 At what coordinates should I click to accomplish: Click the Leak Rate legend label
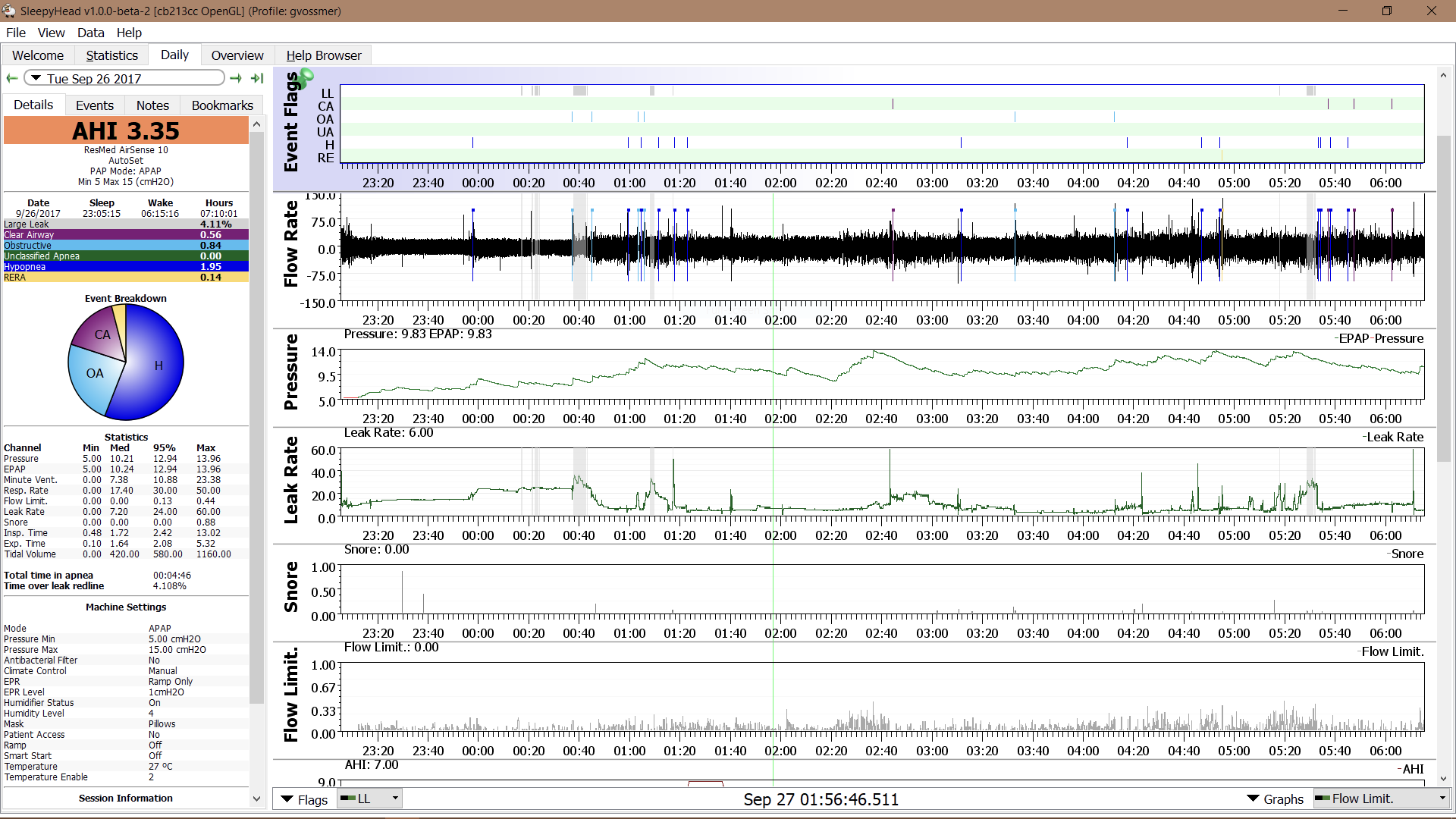click(1395, 437)
